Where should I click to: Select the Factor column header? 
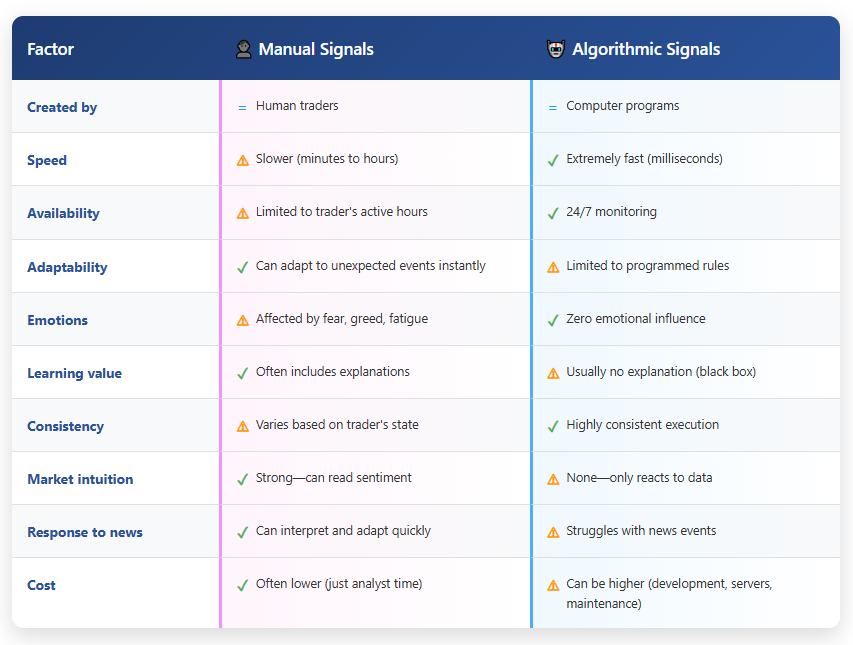point(50,49)
